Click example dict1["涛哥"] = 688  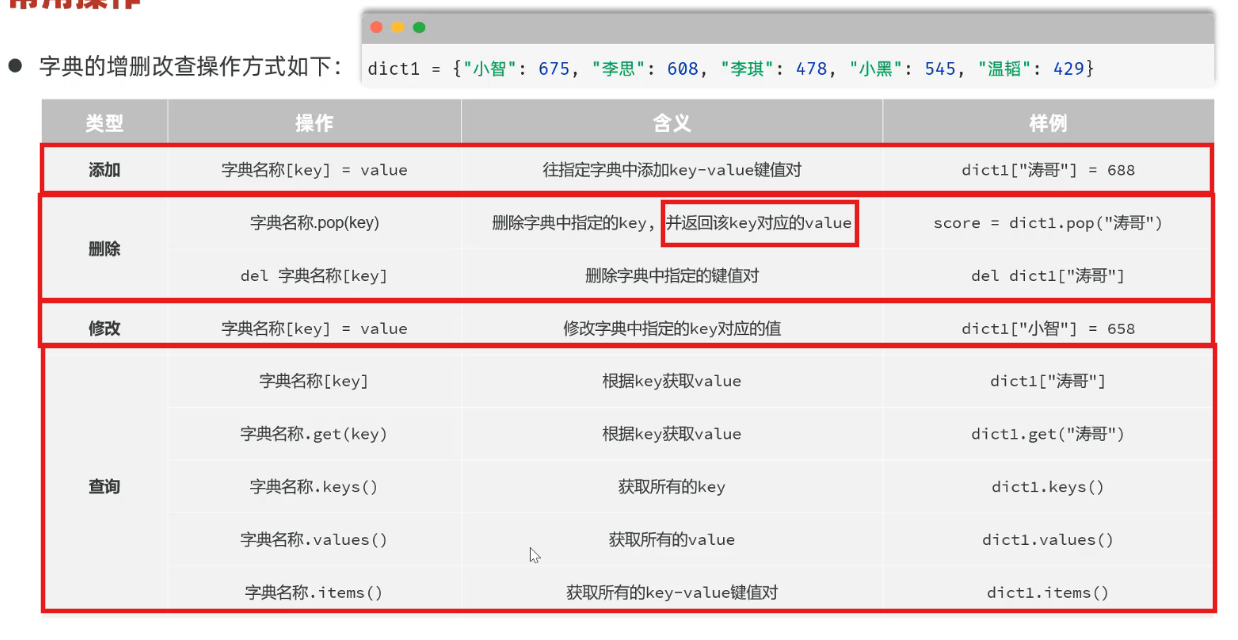[x=1048, y=170]
